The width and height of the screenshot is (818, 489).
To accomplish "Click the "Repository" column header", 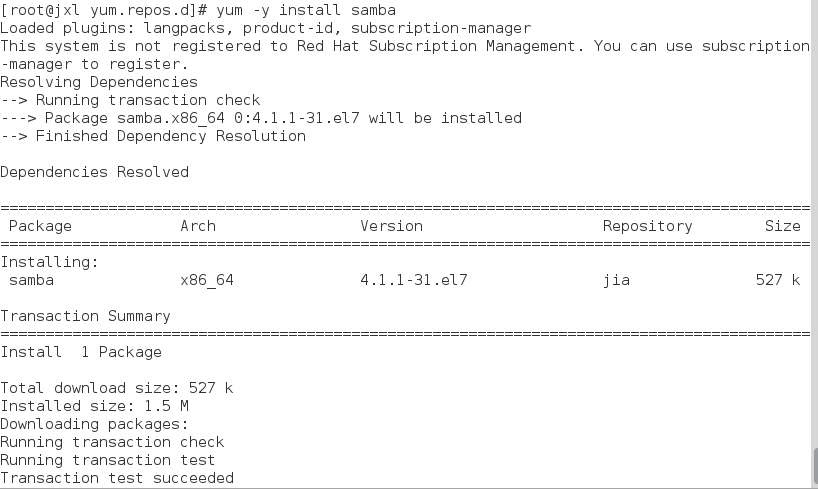I will pyautogui.click(x=647, y=226).
